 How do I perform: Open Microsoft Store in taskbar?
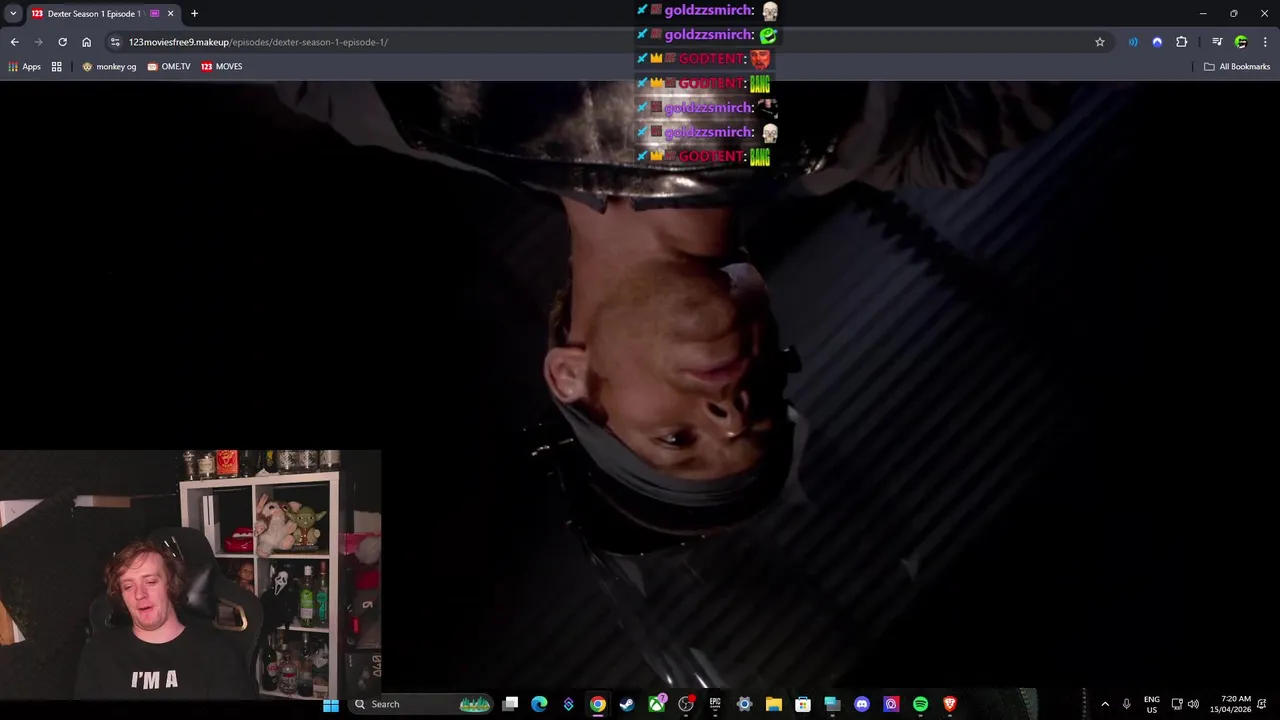pos(802,704)
